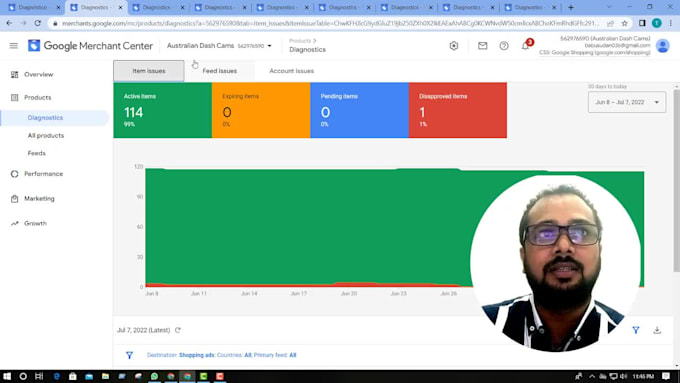Click the filter icon before Destination
Viewport: 680px width, 383px height.
(129, 355)
